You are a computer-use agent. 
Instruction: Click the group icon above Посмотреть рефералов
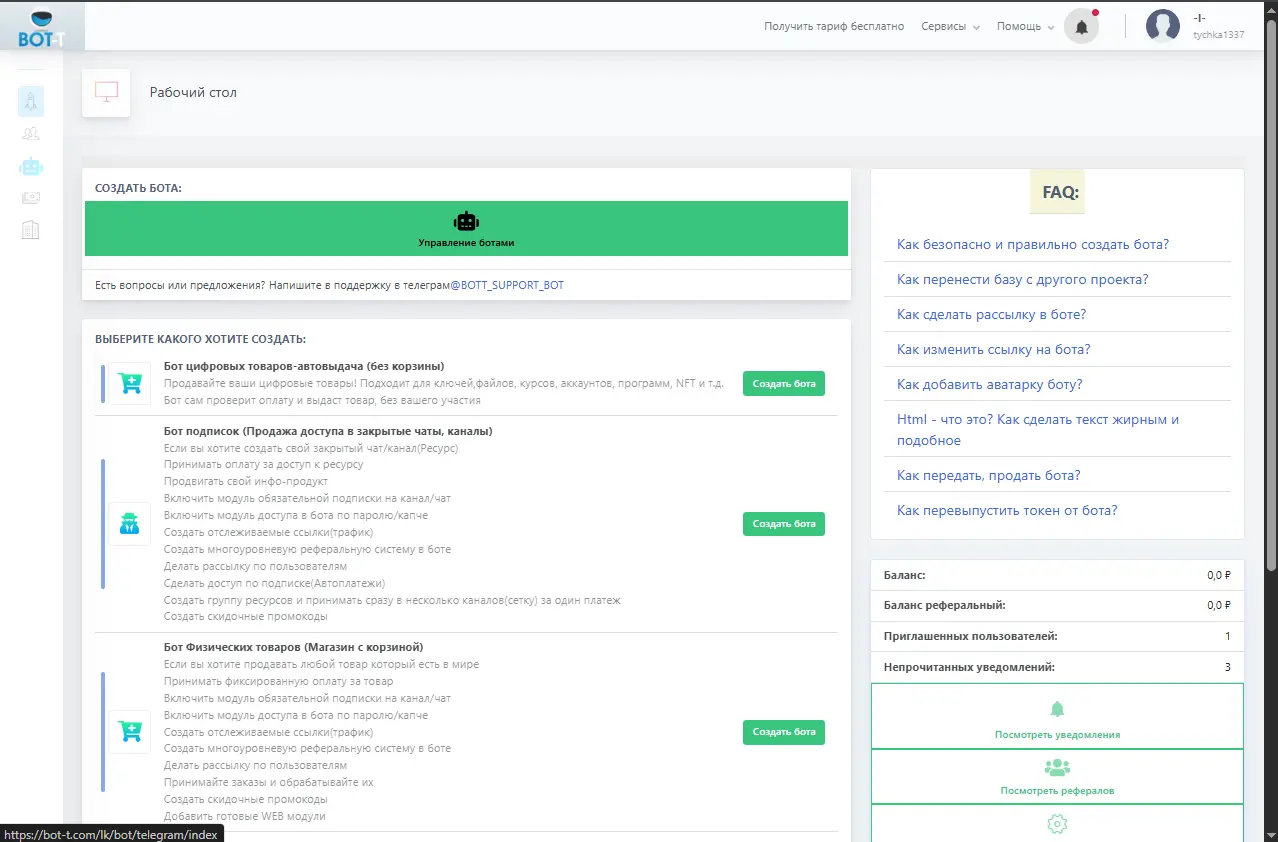[x=1057, y=767]
